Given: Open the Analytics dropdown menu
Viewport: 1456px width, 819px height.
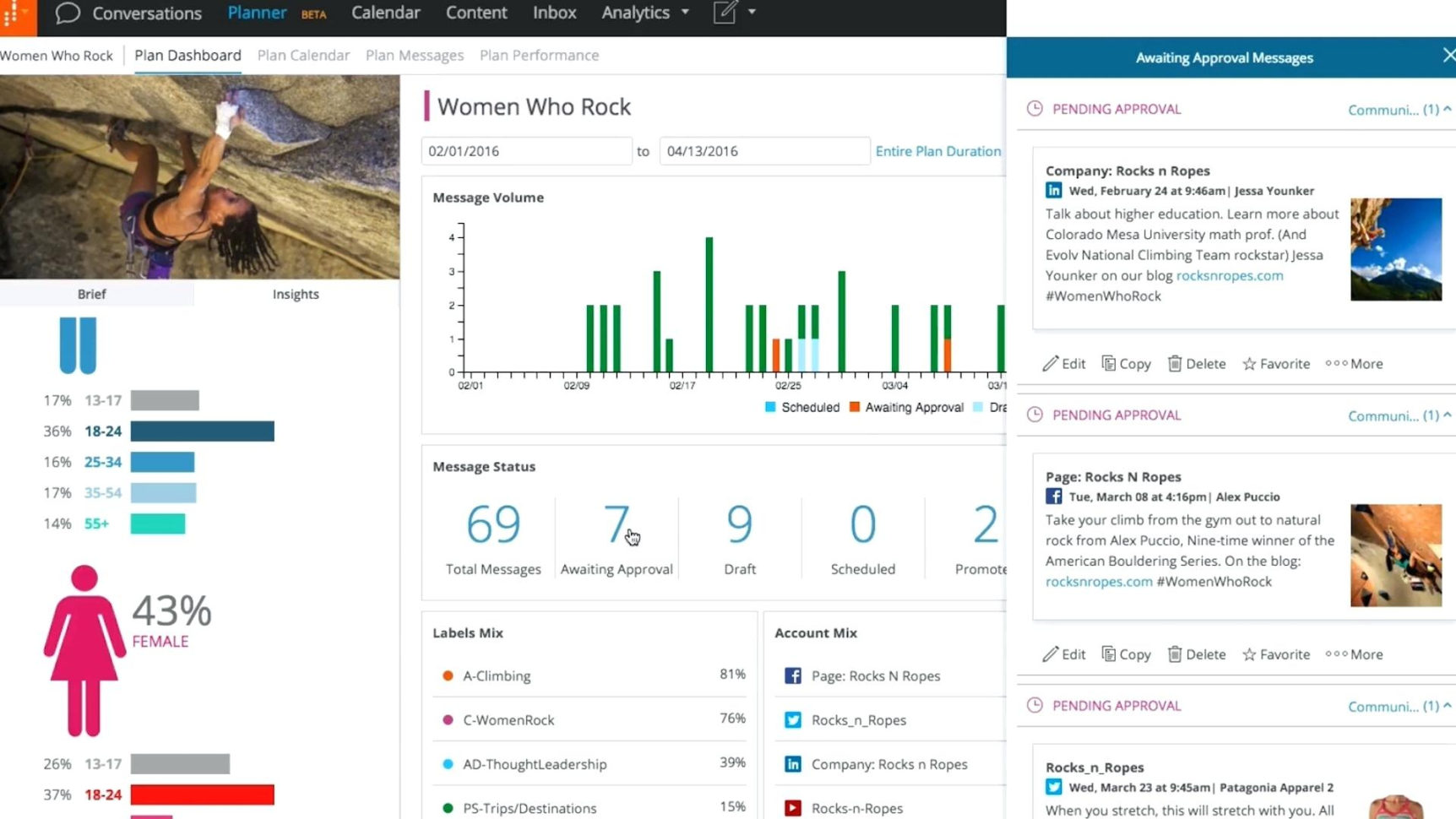Looking at the screenshot, I should pos(645,13).
